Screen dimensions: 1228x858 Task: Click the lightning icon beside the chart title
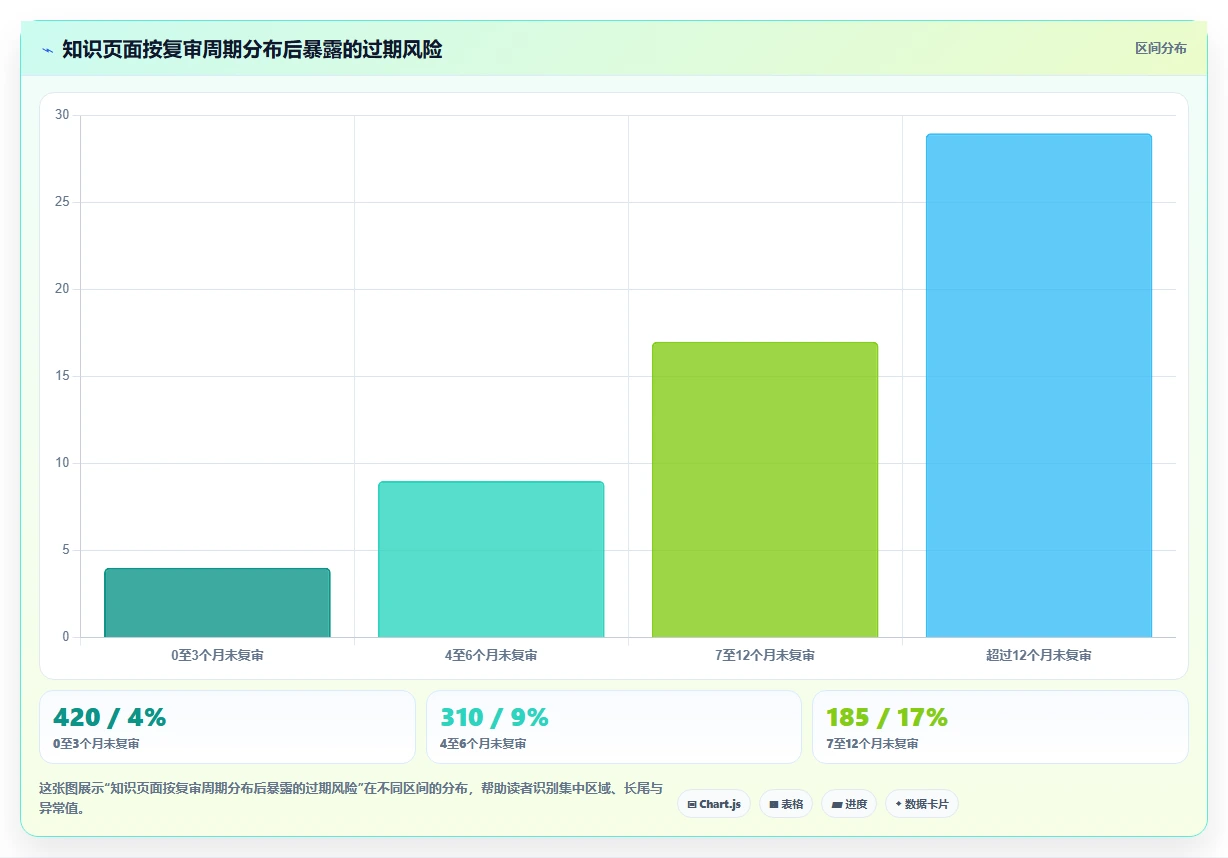tap(48, 50)
